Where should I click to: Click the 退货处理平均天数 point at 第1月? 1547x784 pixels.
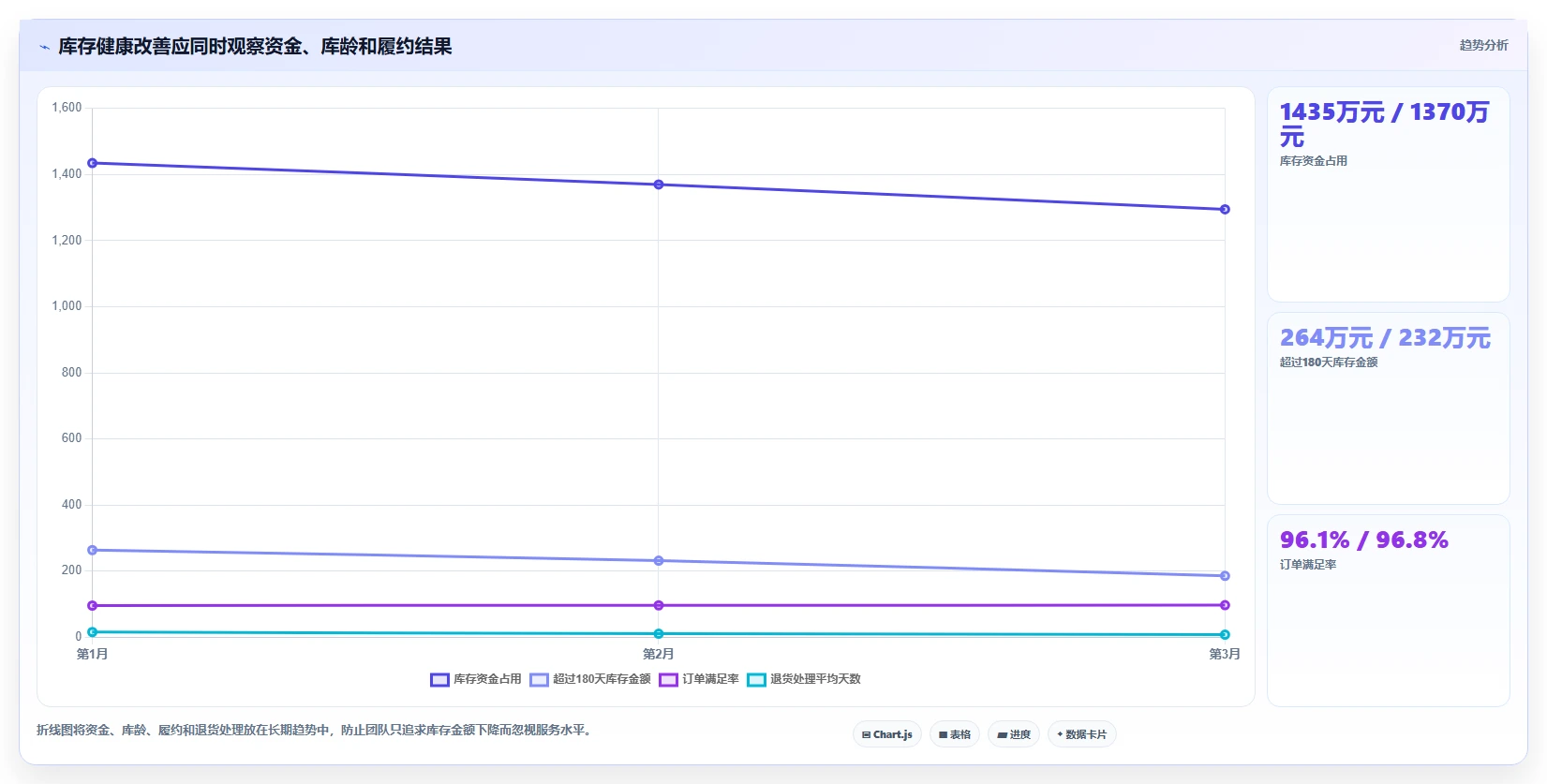92,632
